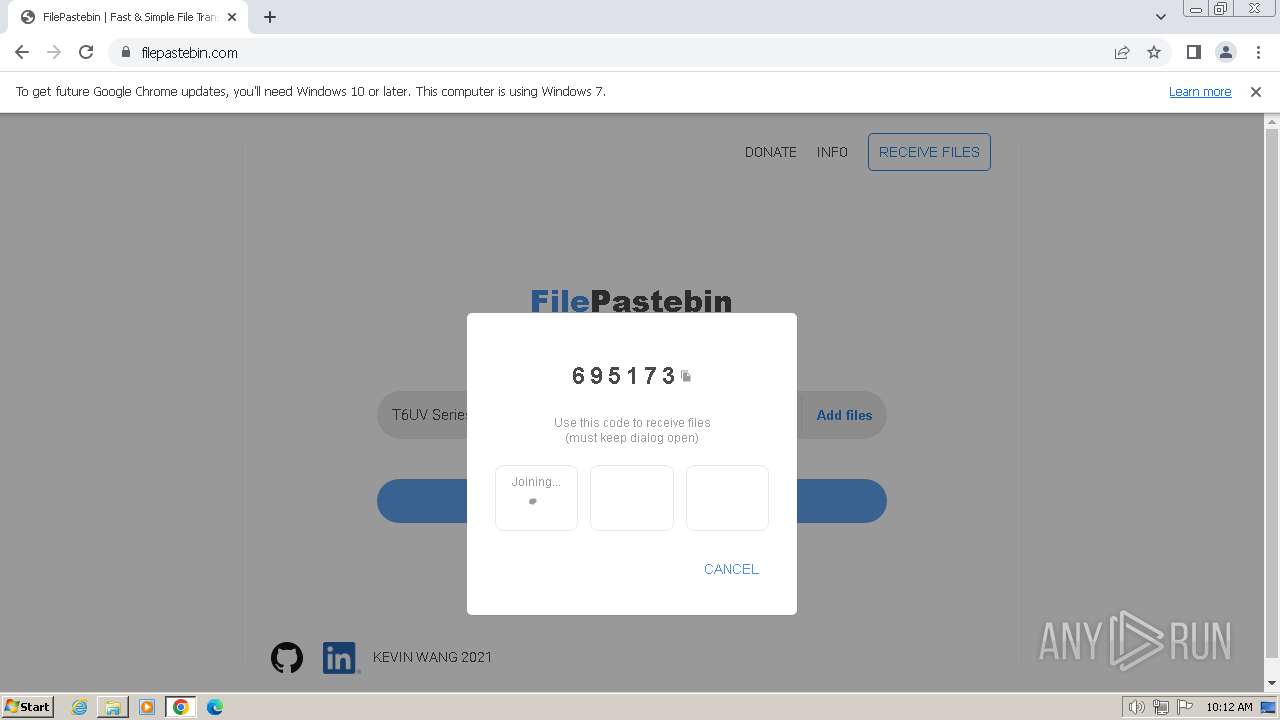Open the Windows Start menu
The image size is (1280, 720).
point(28,707)
